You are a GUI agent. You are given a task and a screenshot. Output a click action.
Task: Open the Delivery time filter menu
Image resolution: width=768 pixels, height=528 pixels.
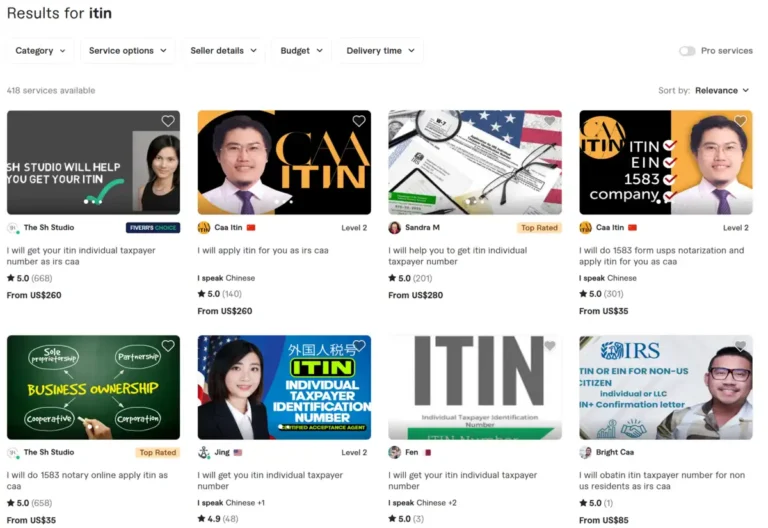pyautogui.click(x=381, y=51)
